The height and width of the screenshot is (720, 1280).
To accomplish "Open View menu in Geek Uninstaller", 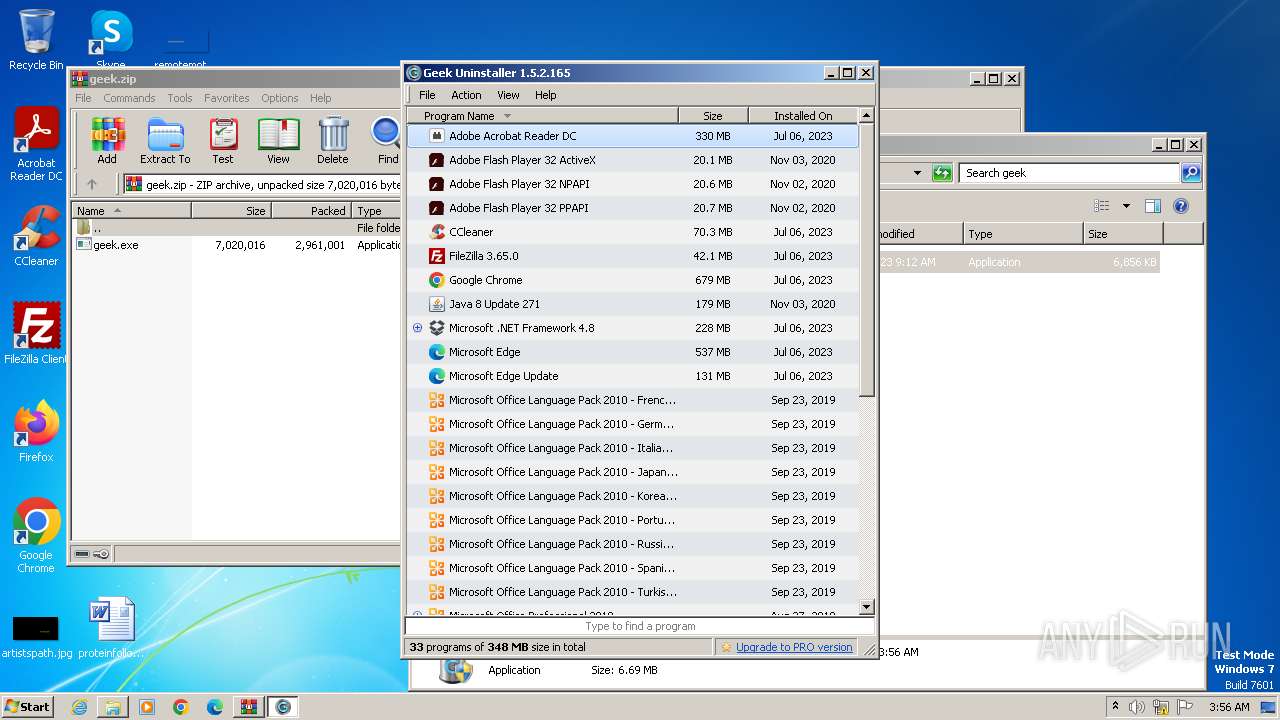I will (508, 95).
